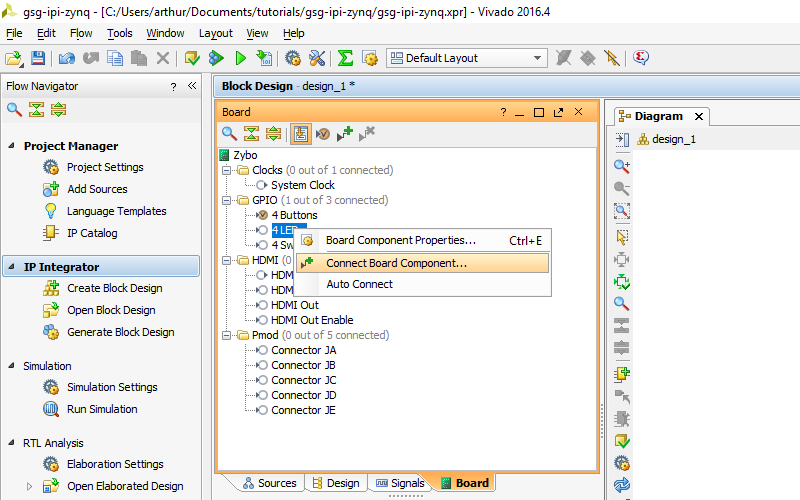This screenshot has width=800, height=500.
Task: Choose Connect Board Component from context menu
Action: [x=422, y=263]
